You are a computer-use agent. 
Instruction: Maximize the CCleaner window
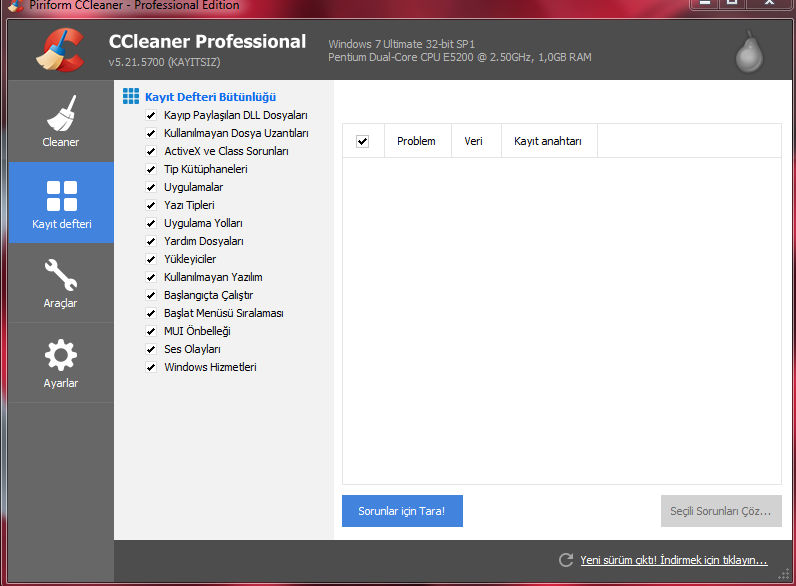pyautogui.click(x=732, y=4)
